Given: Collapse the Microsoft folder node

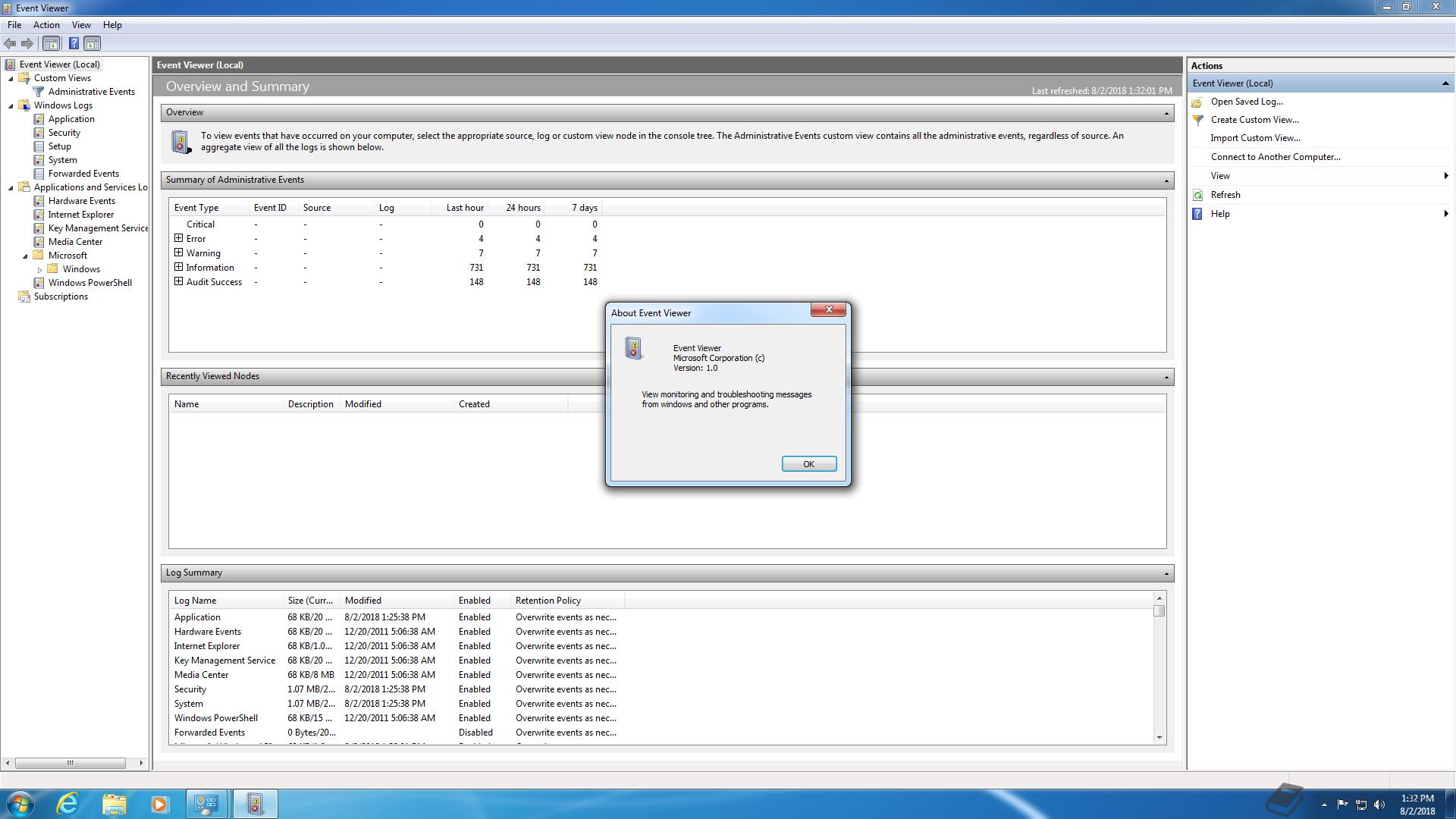Looking at the screenshot, I should (25, 256).
